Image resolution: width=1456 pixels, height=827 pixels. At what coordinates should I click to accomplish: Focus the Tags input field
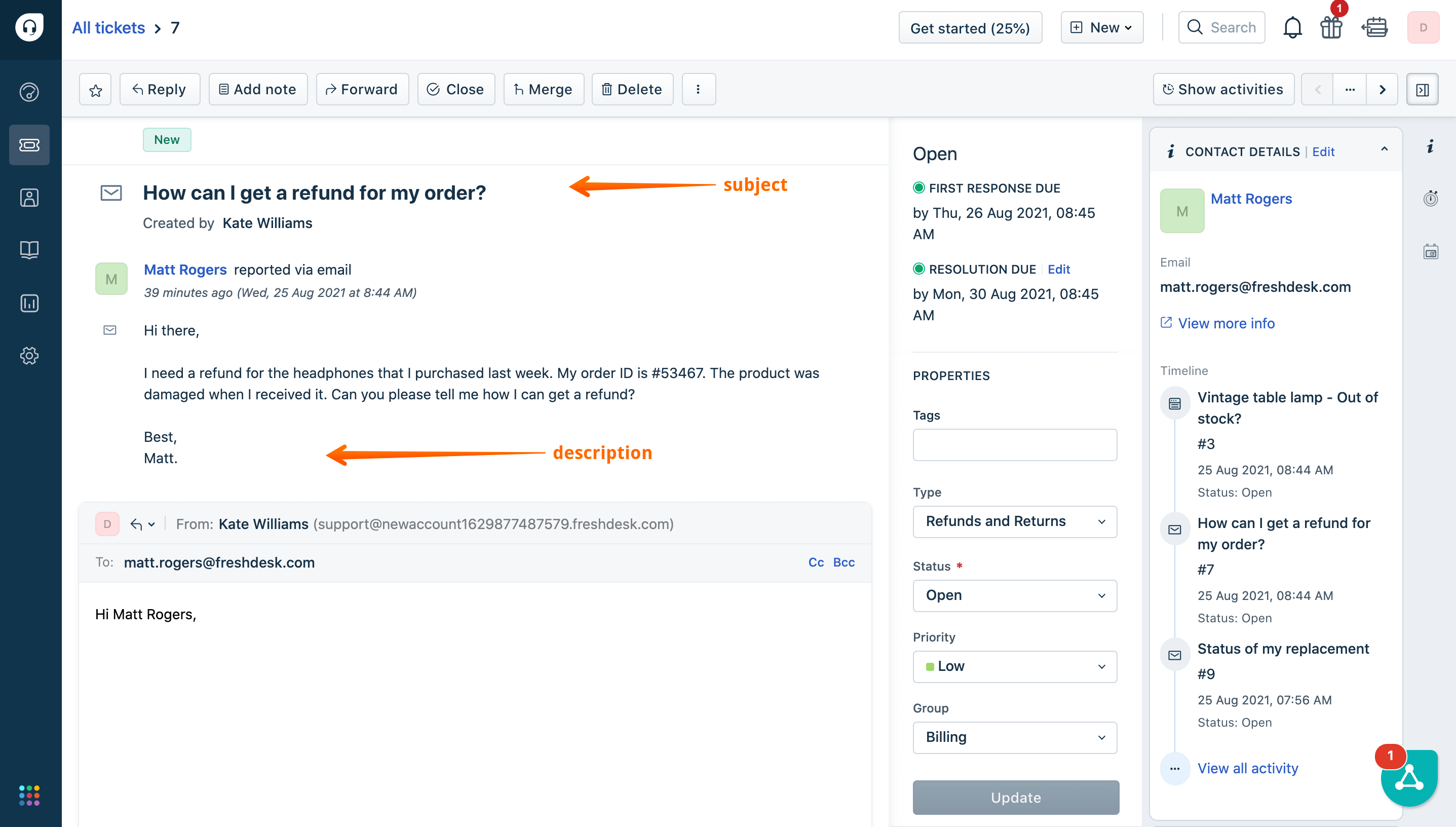(1015, 445)
